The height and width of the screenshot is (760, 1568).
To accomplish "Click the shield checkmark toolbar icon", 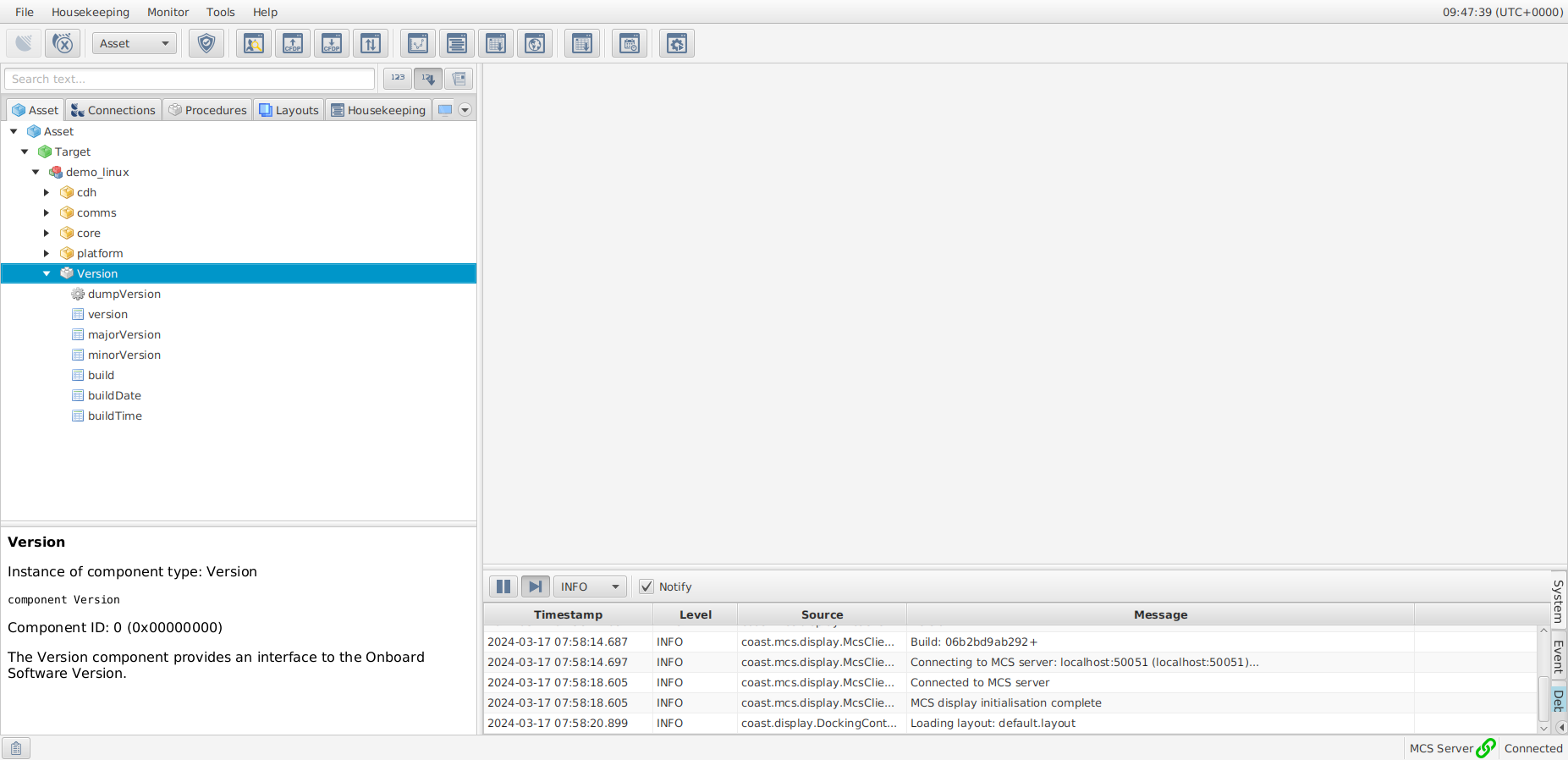I will click(x=206, y=43).
